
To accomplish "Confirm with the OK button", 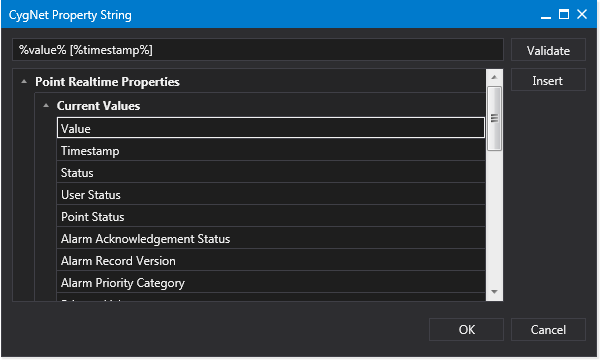I will tap(466, 329).
